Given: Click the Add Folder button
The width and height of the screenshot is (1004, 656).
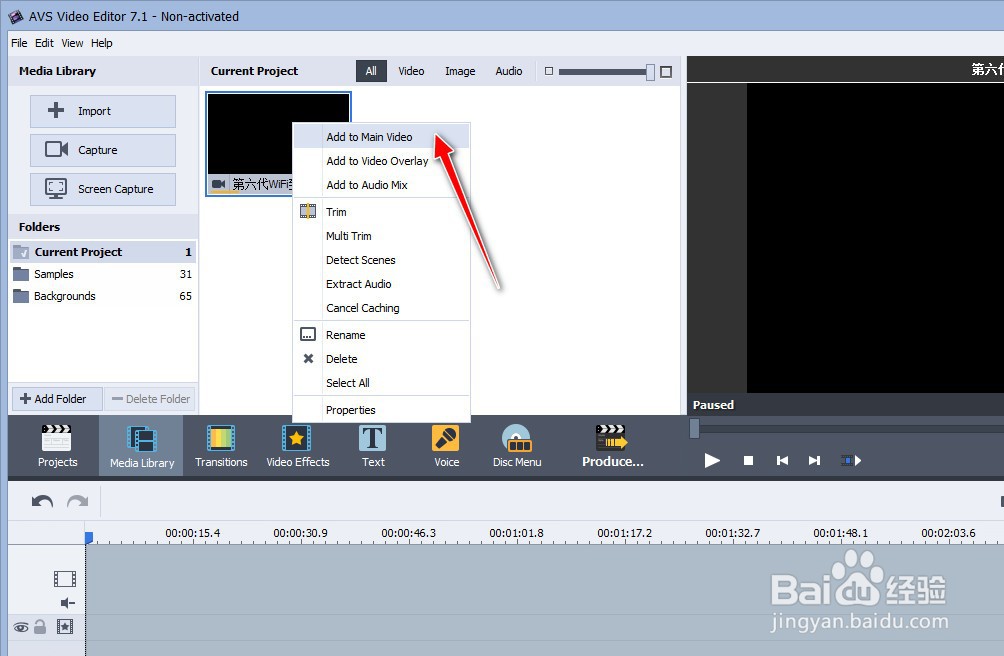Looking at the screenshot, I should coord(55,398).
